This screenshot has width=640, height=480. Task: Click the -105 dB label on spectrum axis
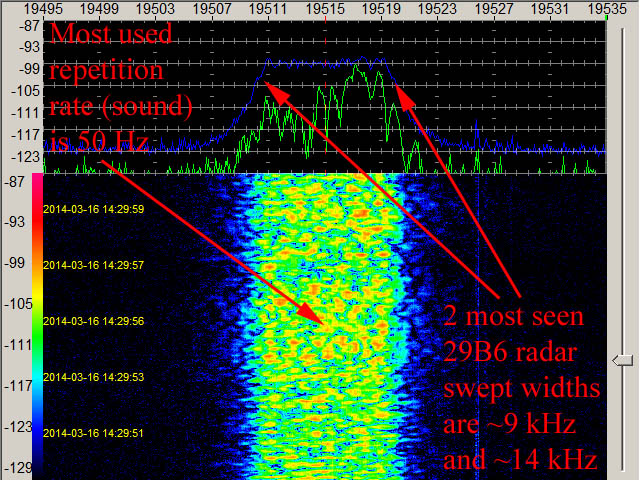pos(26,91)
